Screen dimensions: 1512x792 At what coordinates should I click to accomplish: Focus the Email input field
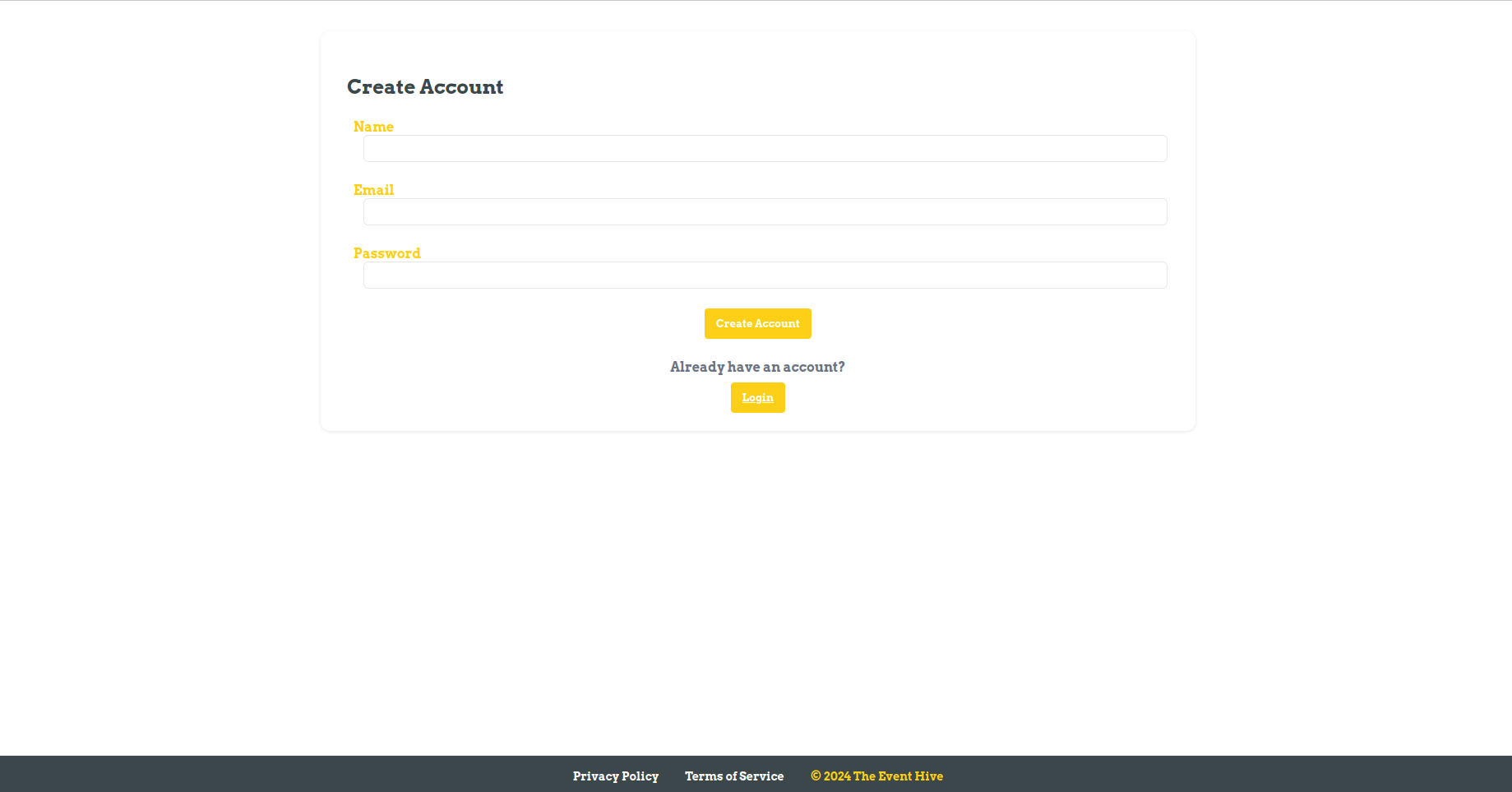765,212
